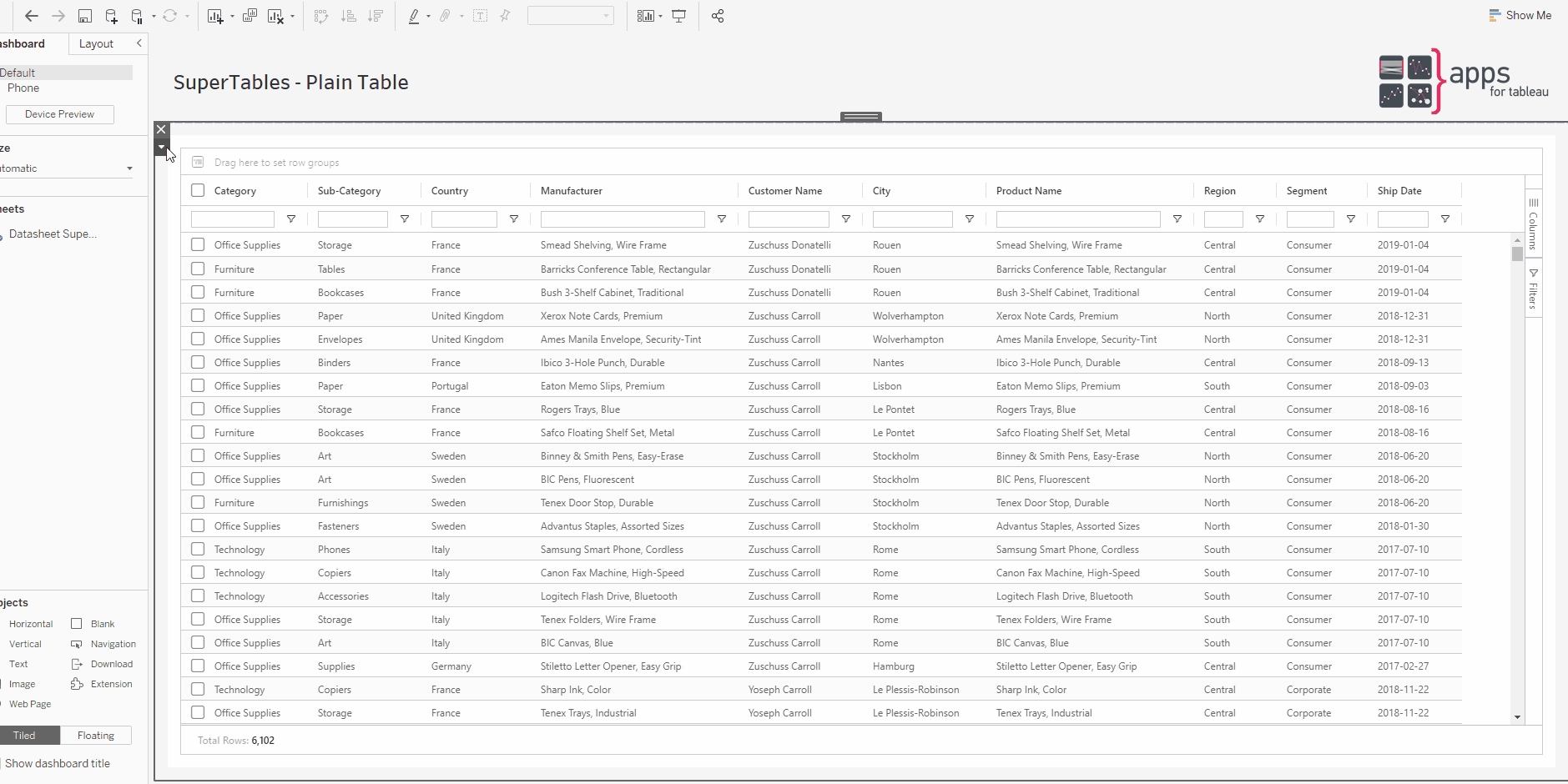The image size is (1568, 784).
Task: Open the Category column filter icon
Action: click(291, 219)
